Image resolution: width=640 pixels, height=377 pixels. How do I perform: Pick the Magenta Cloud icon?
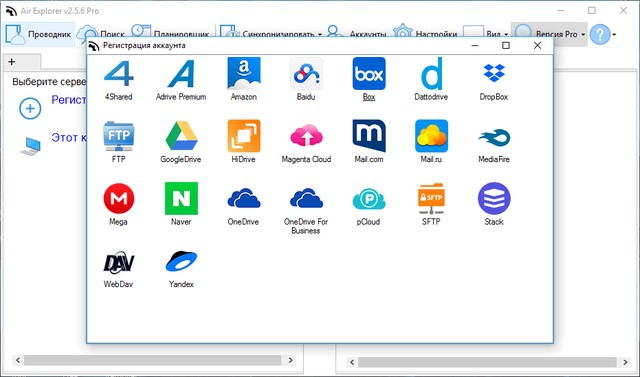pyautogui.click(x=306, y=136)
